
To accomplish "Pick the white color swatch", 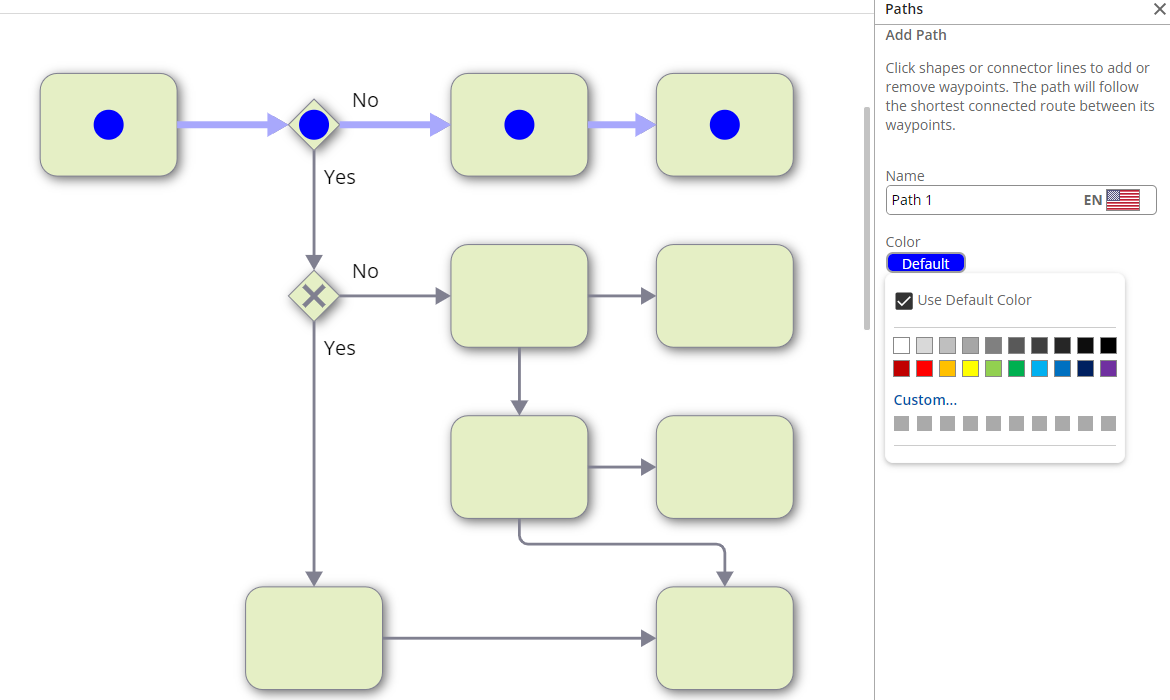I will point(901,346).
